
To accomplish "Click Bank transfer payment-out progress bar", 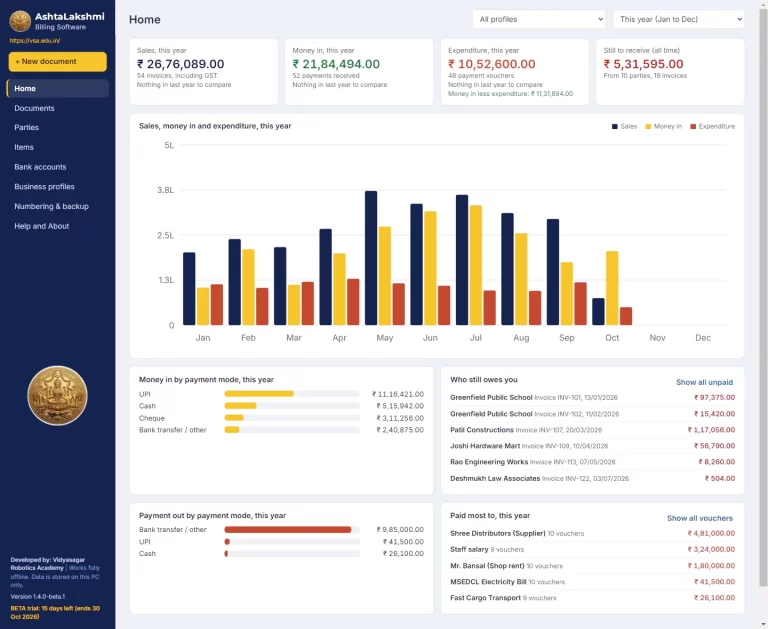I will pyautogui.click(x=292, y=530).
